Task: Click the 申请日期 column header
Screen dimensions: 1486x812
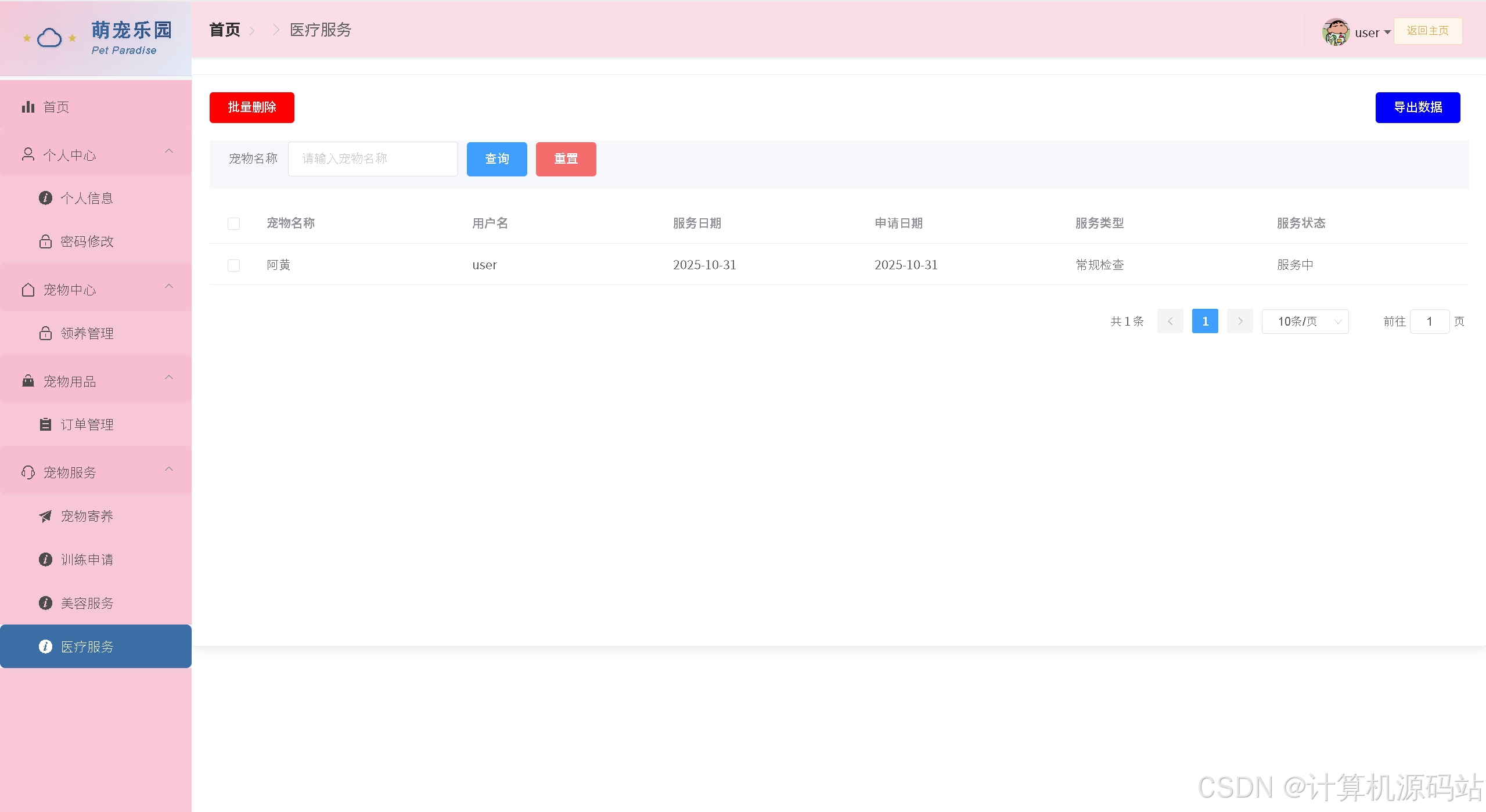Action: coord(898,223)
